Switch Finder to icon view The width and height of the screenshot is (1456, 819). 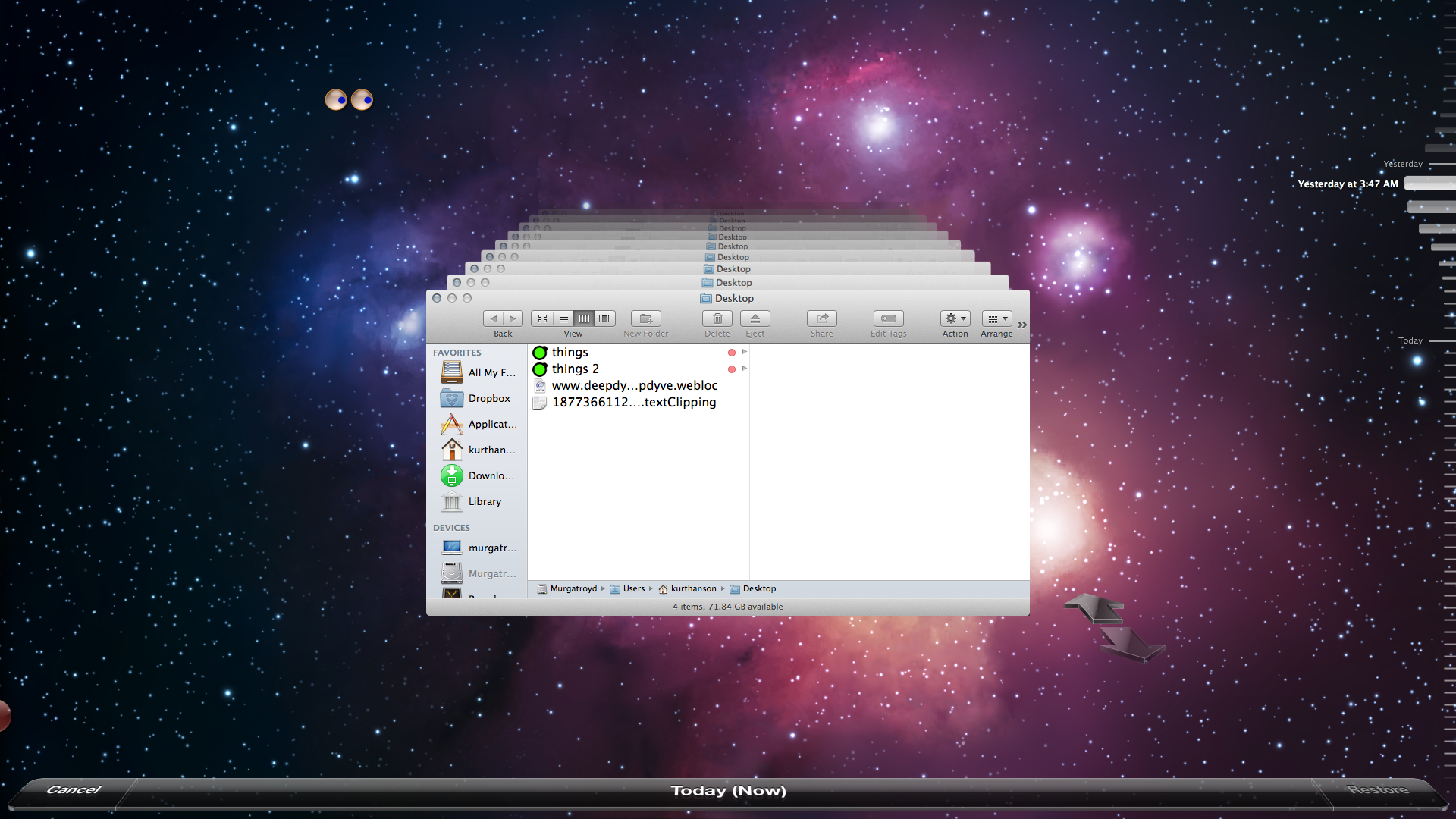542,318
